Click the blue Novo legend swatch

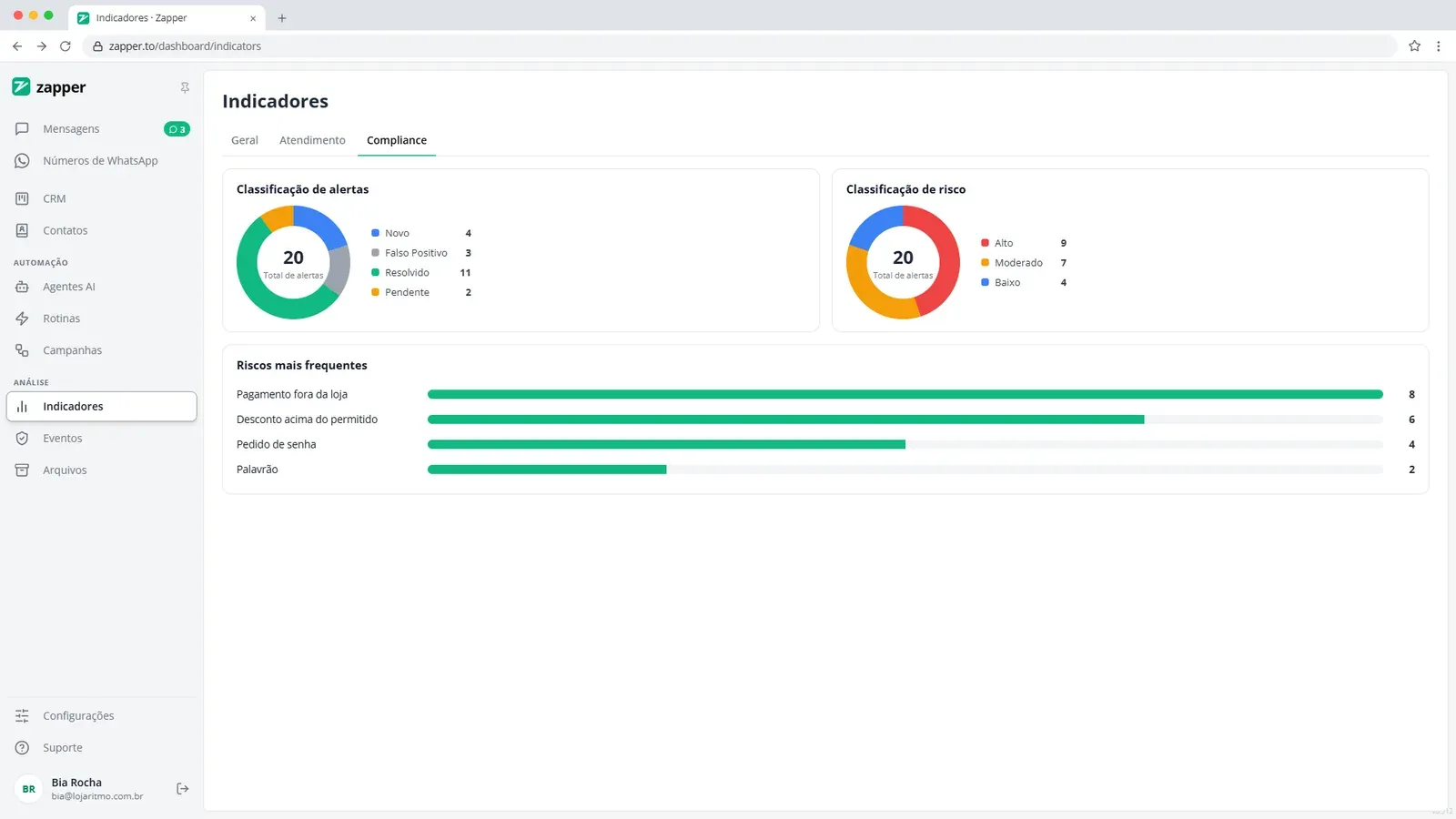point(375,233)
